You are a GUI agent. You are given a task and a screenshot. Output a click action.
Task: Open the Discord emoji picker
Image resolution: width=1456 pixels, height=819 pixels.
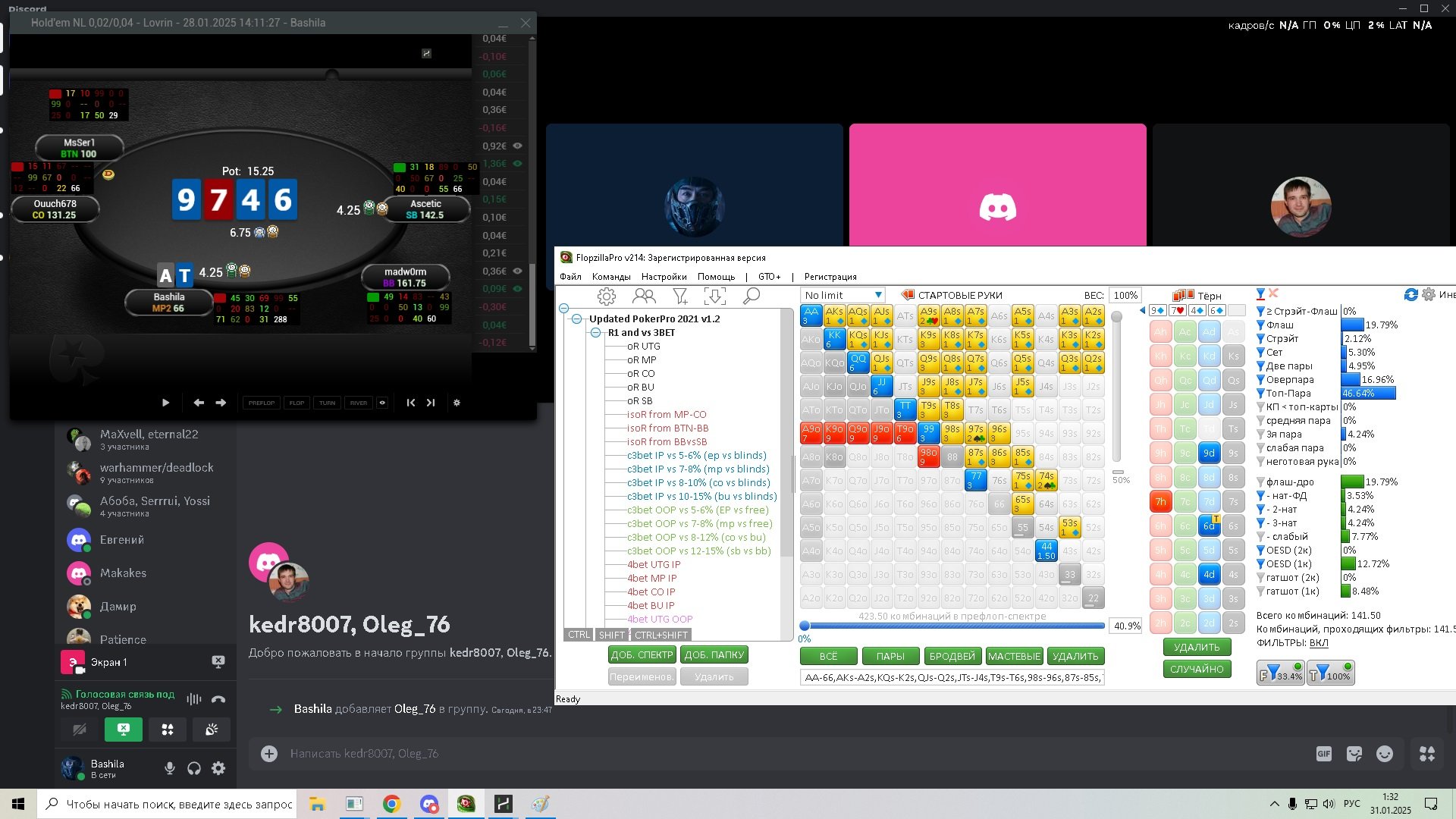click(1385, 753)
